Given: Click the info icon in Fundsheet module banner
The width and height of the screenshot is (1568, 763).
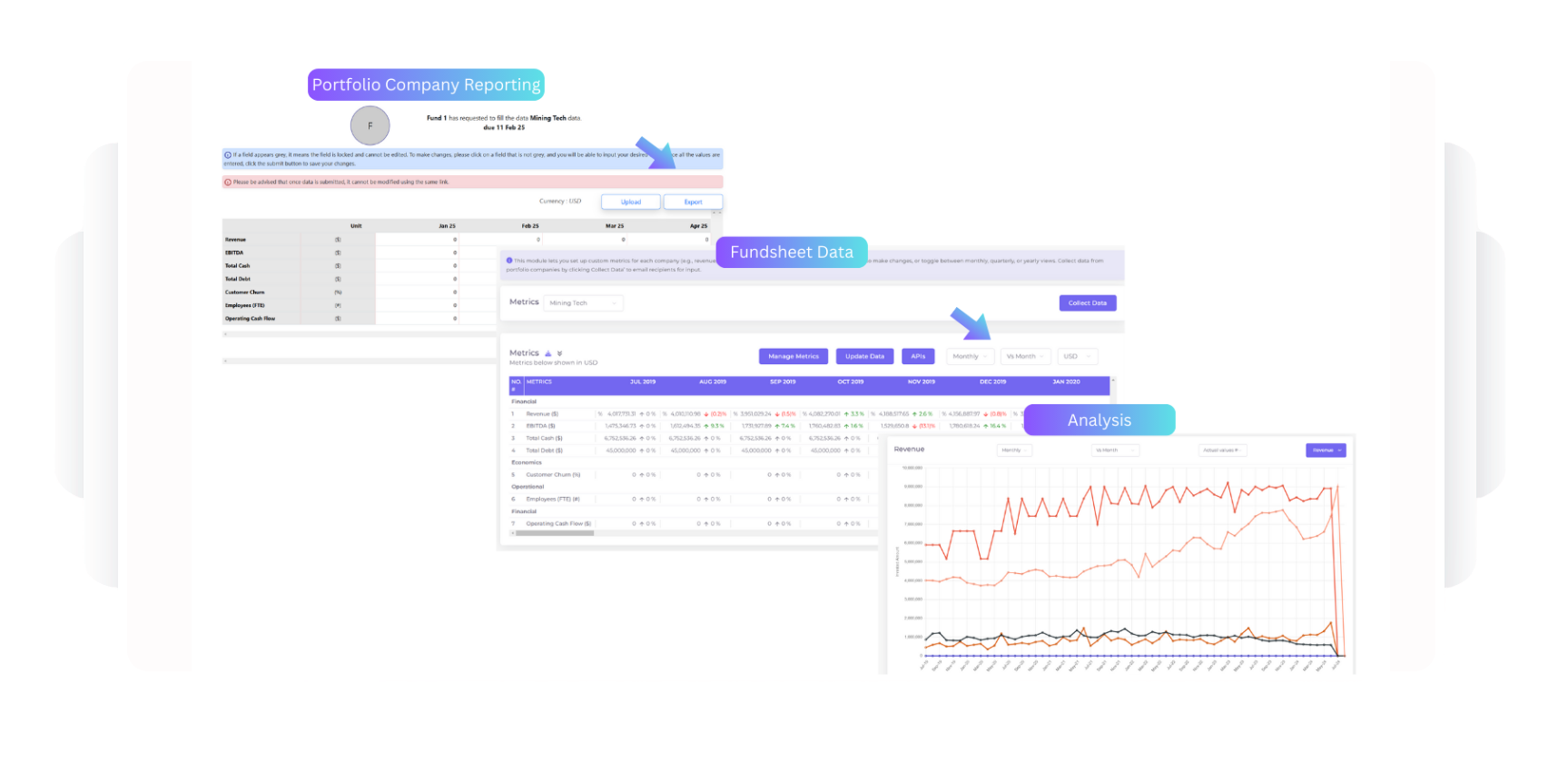Looking at the screenshot, I should tap(509, 261).
